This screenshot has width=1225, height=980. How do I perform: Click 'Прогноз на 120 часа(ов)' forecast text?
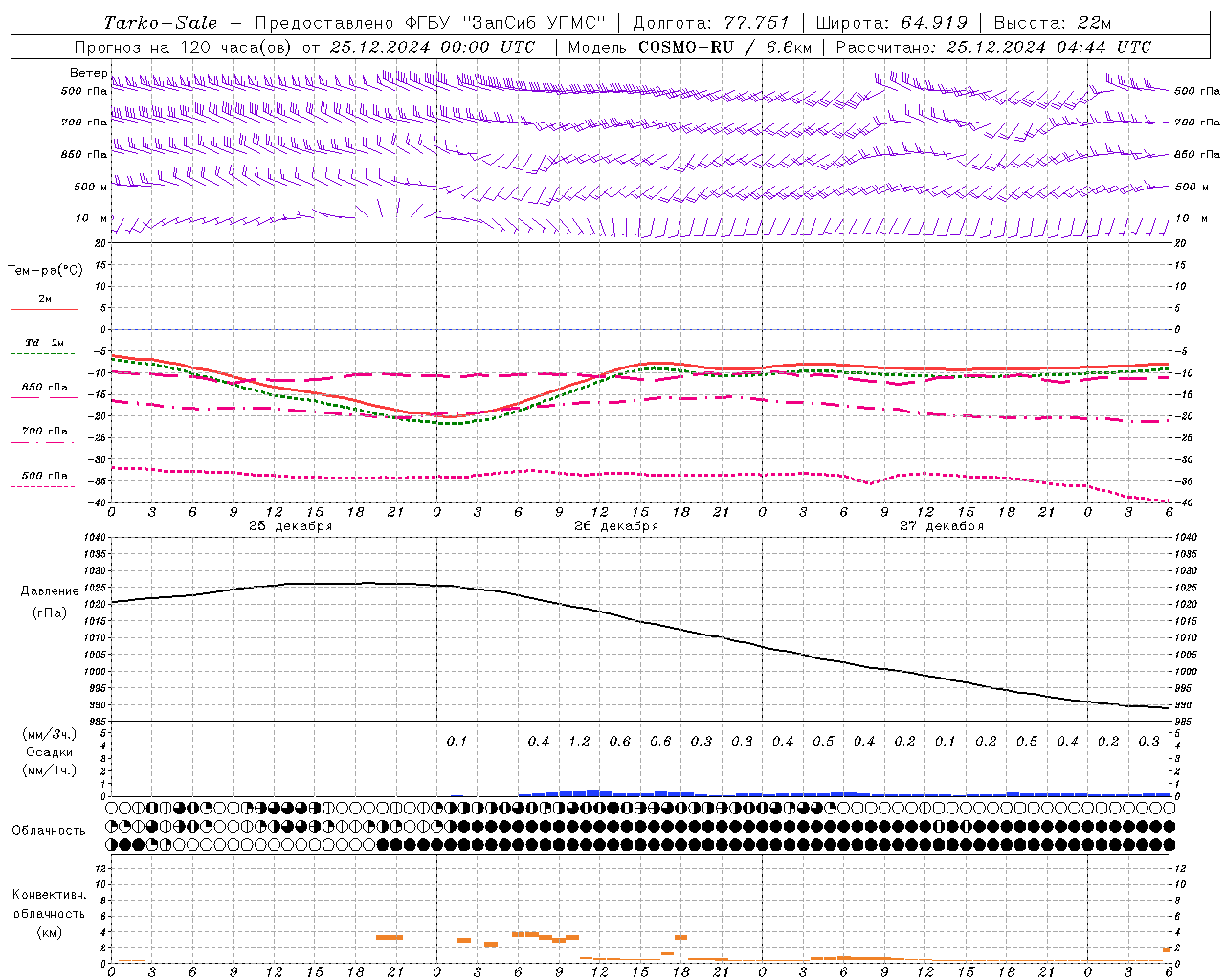coord(183,47)
